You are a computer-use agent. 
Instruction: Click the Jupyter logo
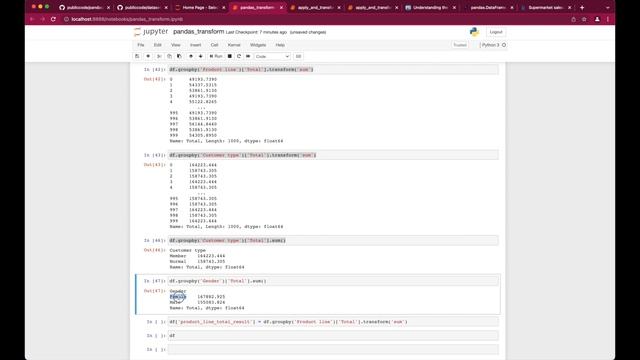pos(151,32)
